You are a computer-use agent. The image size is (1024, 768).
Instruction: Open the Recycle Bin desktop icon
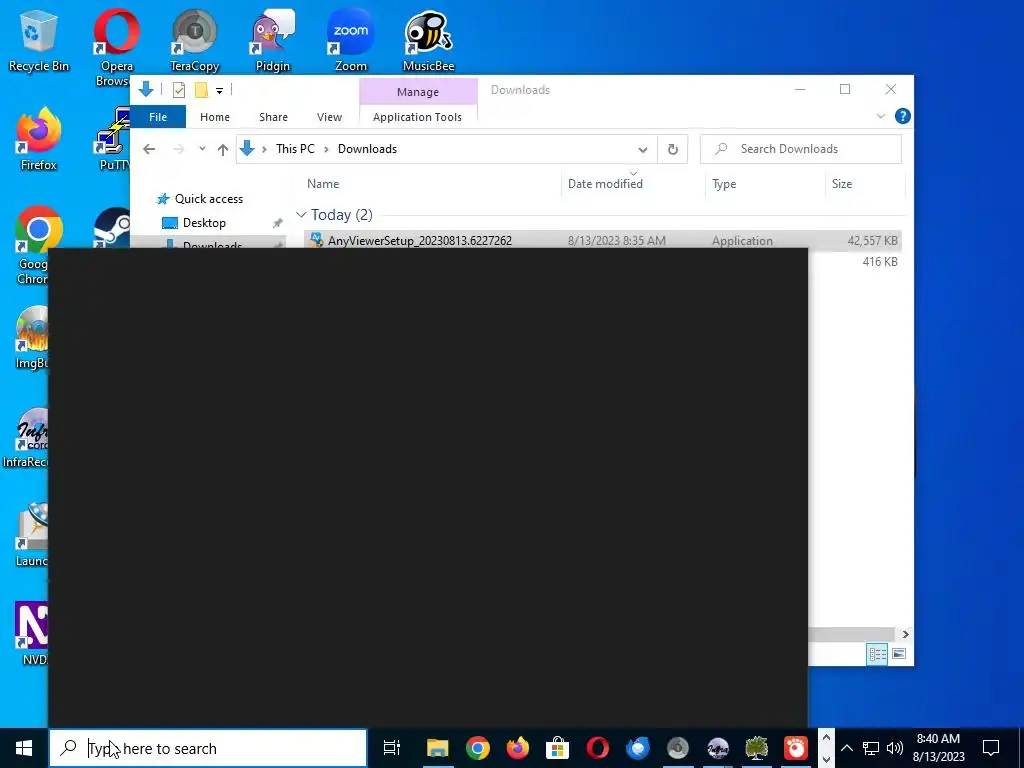click(x=38, y=40)
